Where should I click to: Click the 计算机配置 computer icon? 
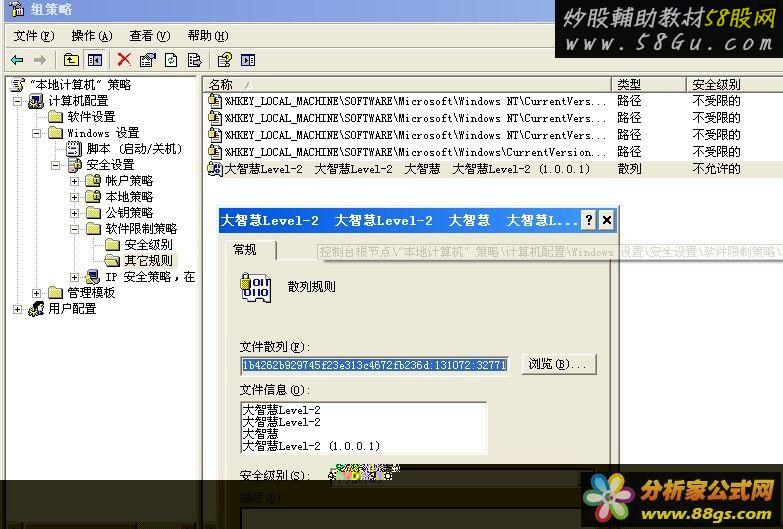point(36,101)
